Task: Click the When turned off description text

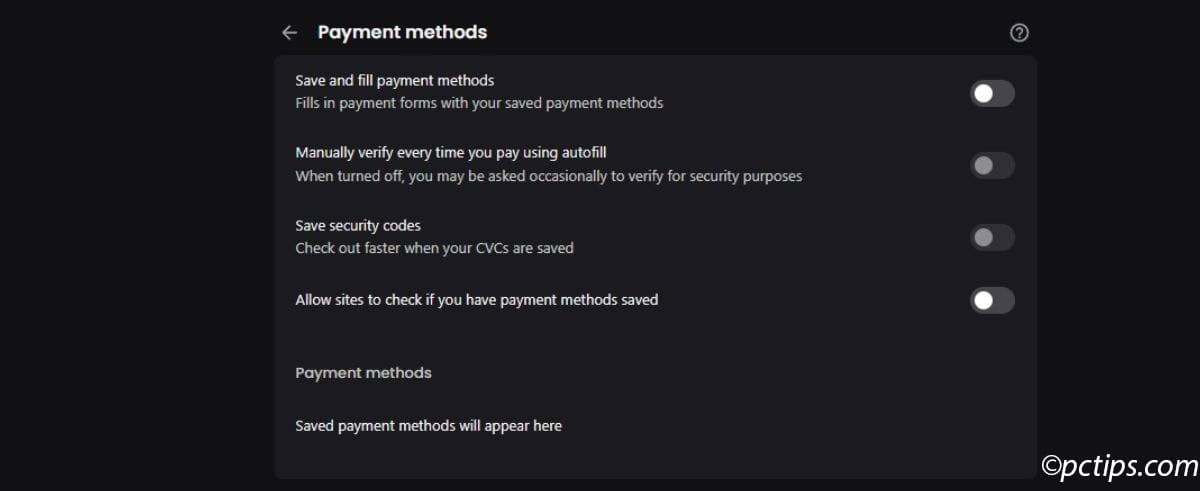Action: pos(548,176)
